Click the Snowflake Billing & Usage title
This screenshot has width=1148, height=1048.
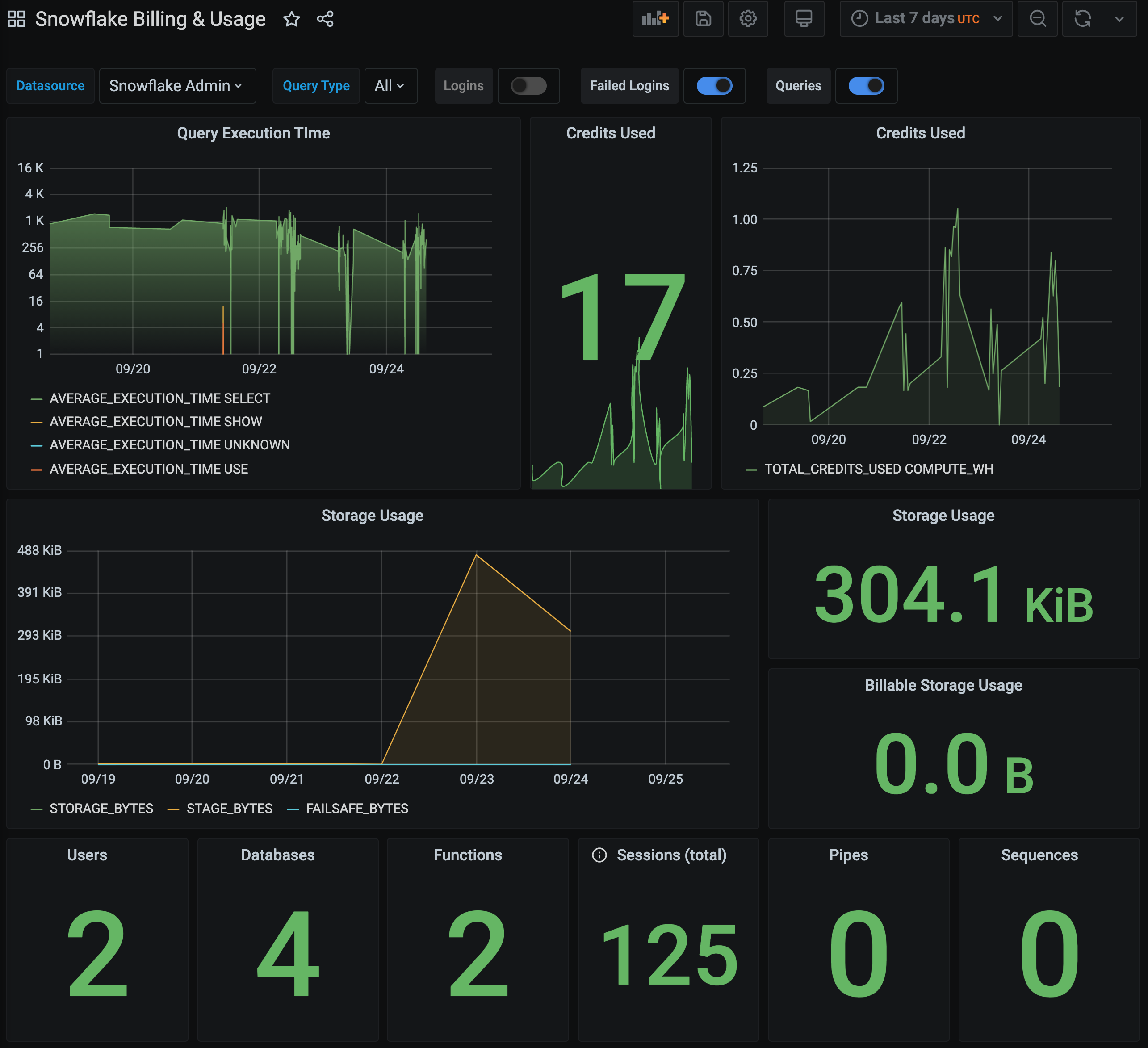pos(151,19)
